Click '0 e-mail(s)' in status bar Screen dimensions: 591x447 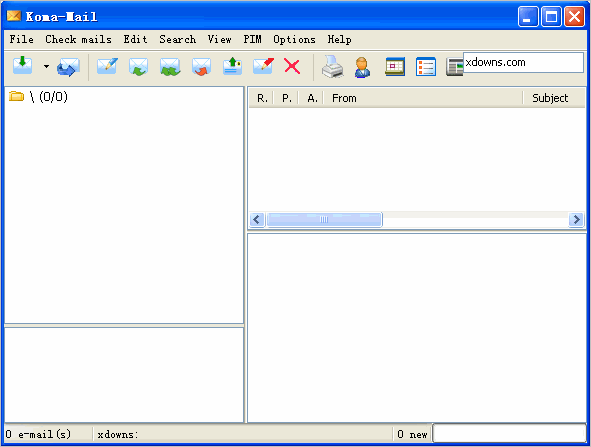(38, 434)
